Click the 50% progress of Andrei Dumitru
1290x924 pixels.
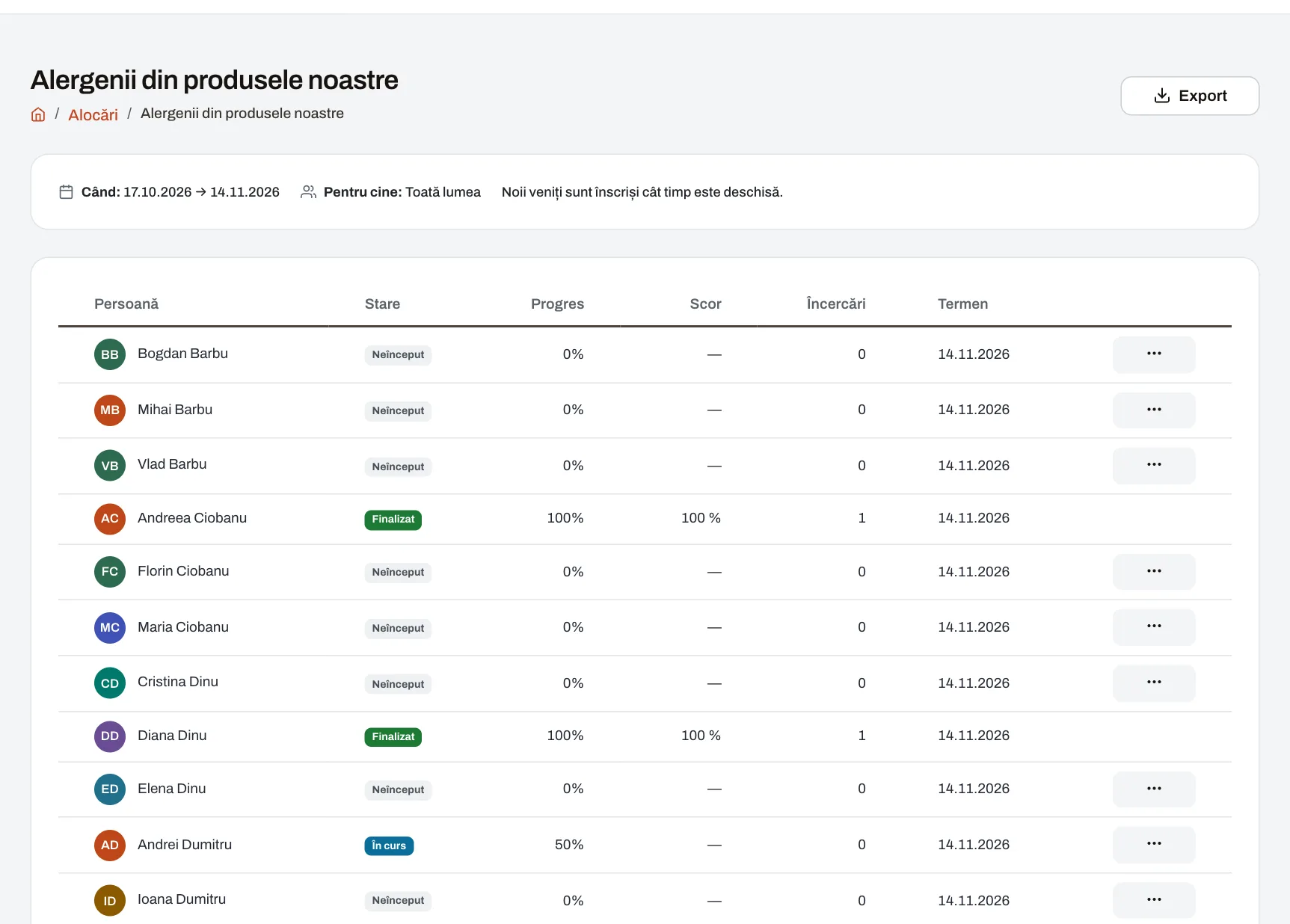click(x=569, y=845)
